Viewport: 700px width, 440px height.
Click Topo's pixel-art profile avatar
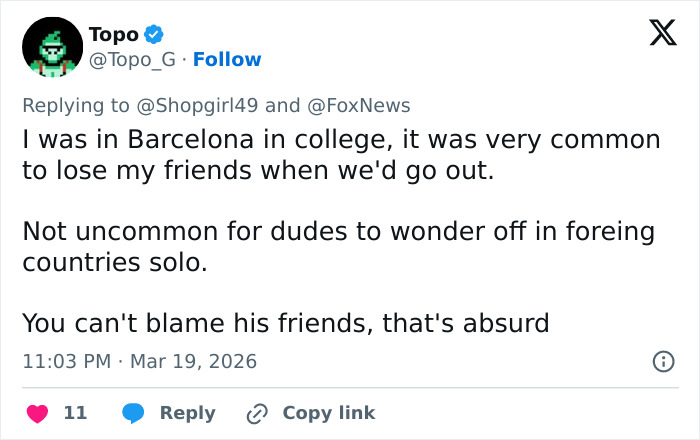pyautogui.click(x=52, y=47)
